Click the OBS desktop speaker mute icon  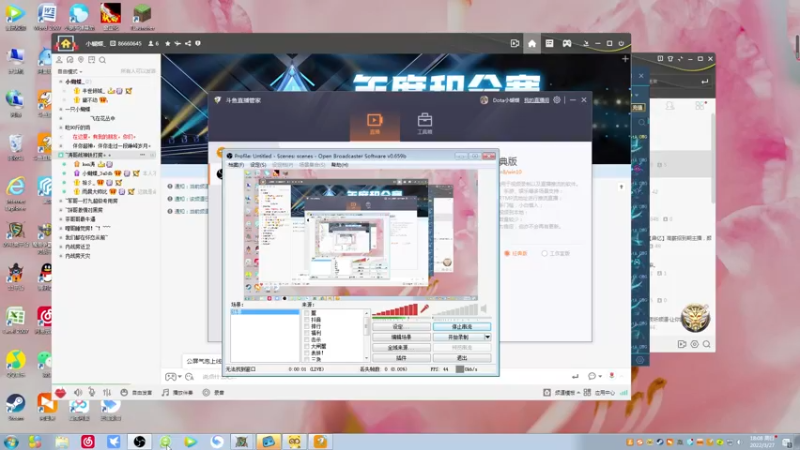(x=484, y=308)
